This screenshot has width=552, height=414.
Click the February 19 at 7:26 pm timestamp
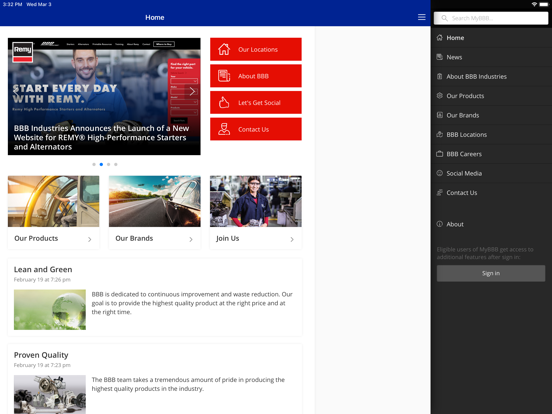(x=42, y=280)
